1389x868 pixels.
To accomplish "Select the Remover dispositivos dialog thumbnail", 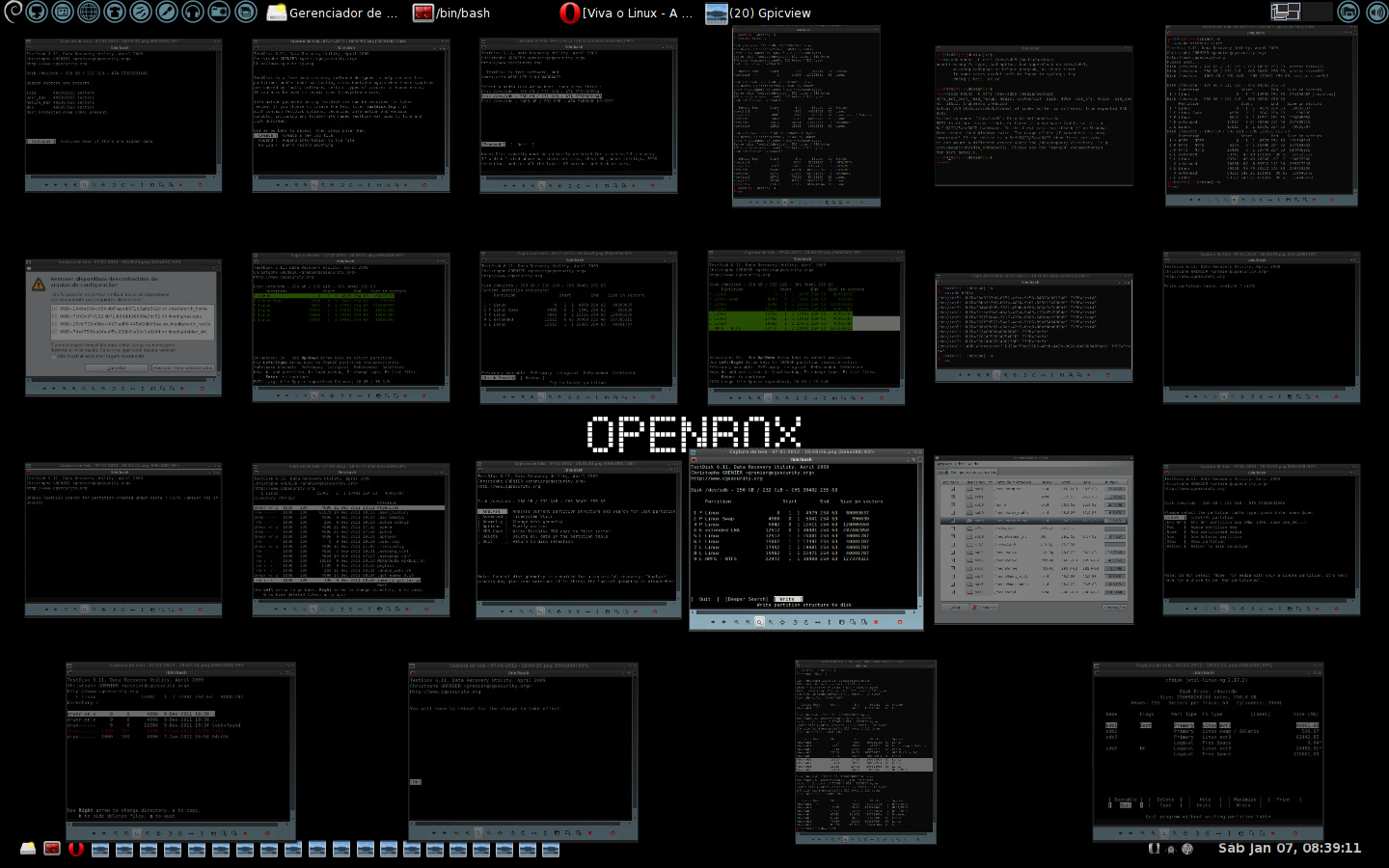I will pos(123,327).
